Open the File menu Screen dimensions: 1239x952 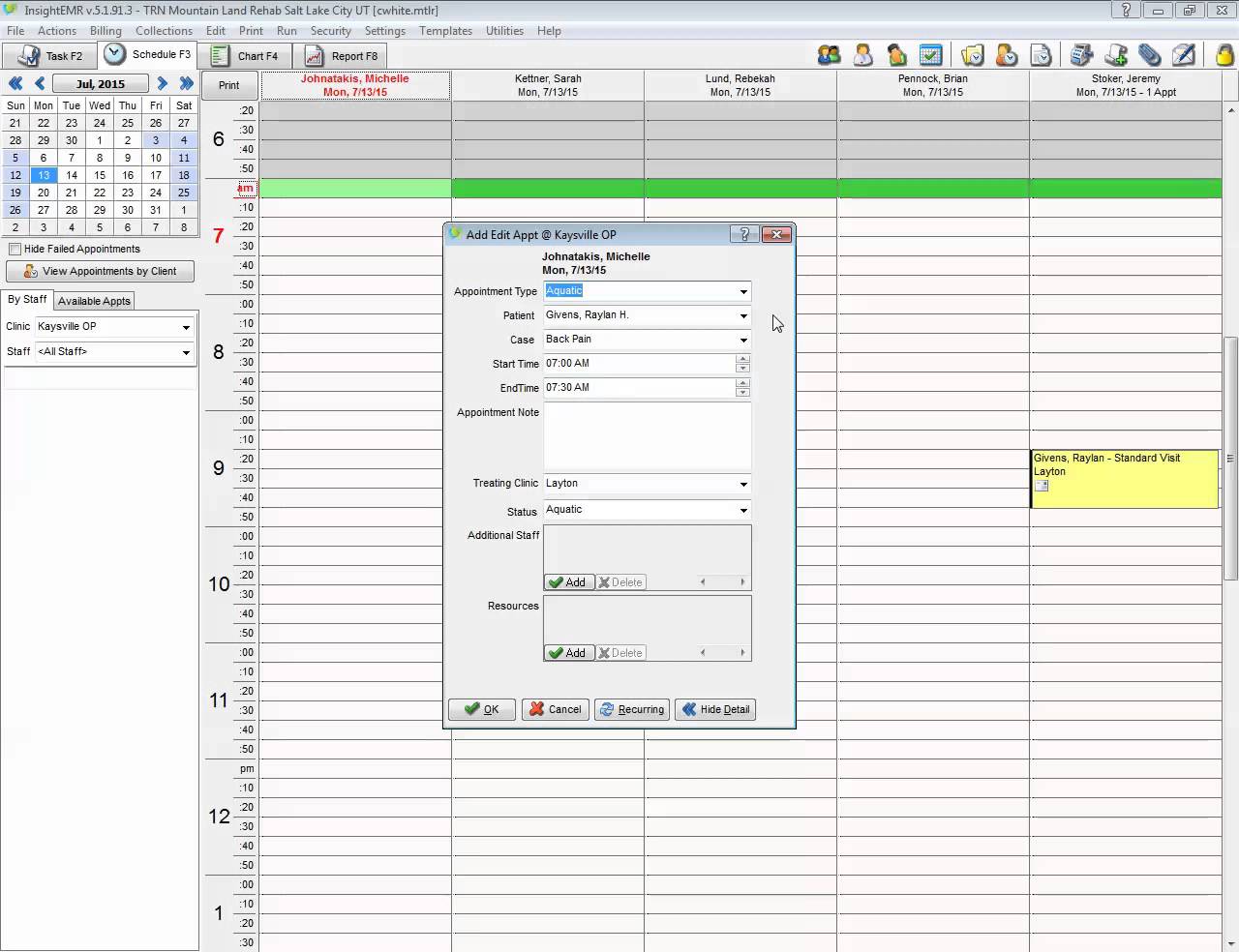pos(15,31)
